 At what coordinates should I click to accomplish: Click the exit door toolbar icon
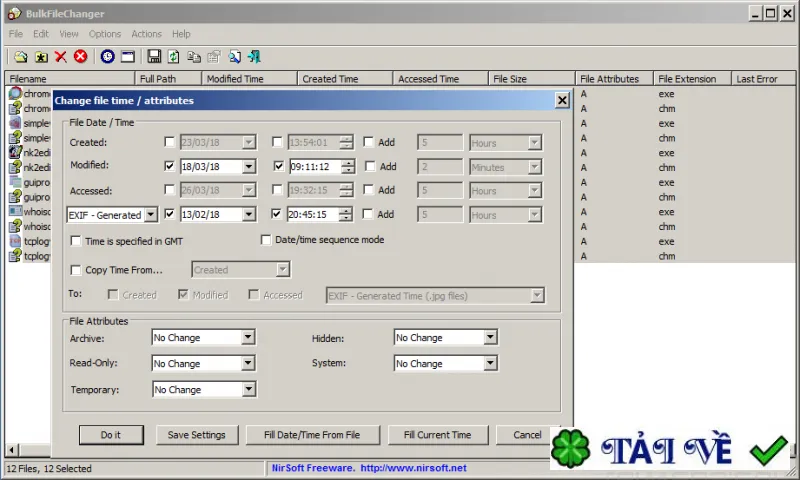(x=255, y=57)
